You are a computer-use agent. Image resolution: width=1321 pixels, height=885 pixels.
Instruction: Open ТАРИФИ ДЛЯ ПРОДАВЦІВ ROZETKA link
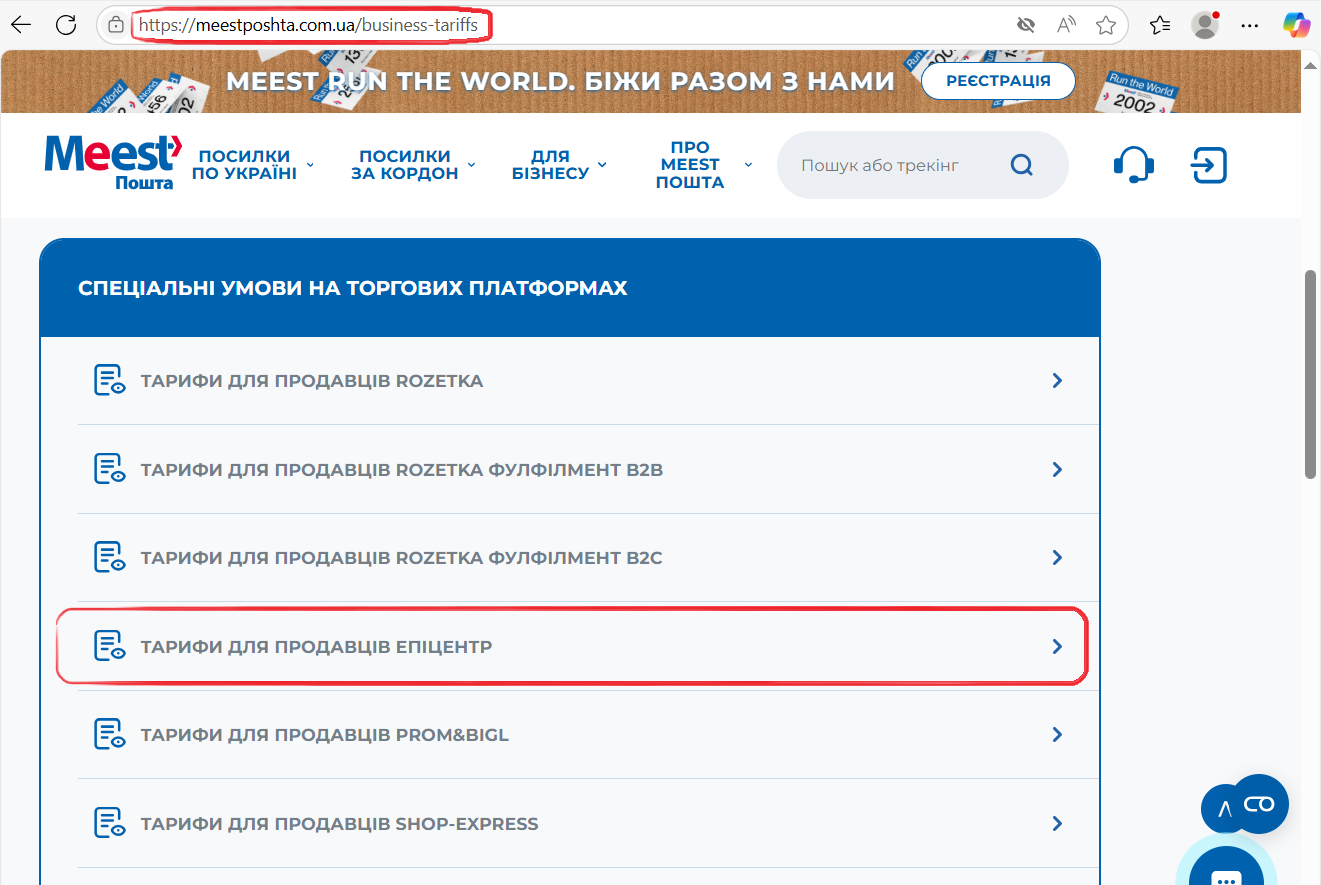[312, 381]
